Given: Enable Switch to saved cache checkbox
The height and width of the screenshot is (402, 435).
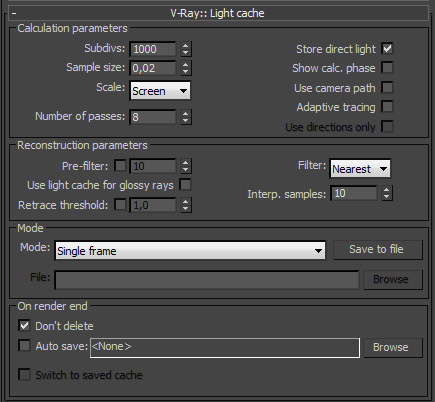Looking at the screenshot, I should 24,374.
